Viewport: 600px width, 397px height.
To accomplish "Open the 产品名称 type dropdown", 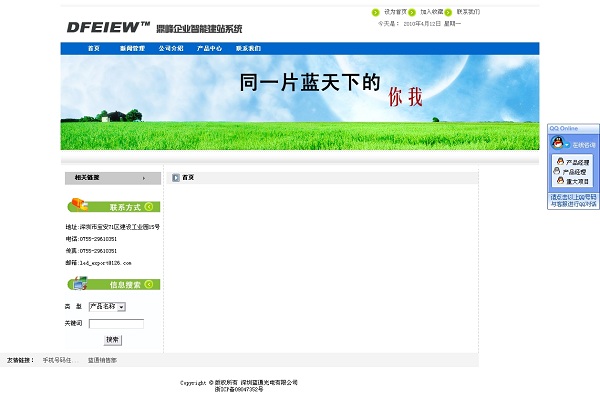I will 107,307.
